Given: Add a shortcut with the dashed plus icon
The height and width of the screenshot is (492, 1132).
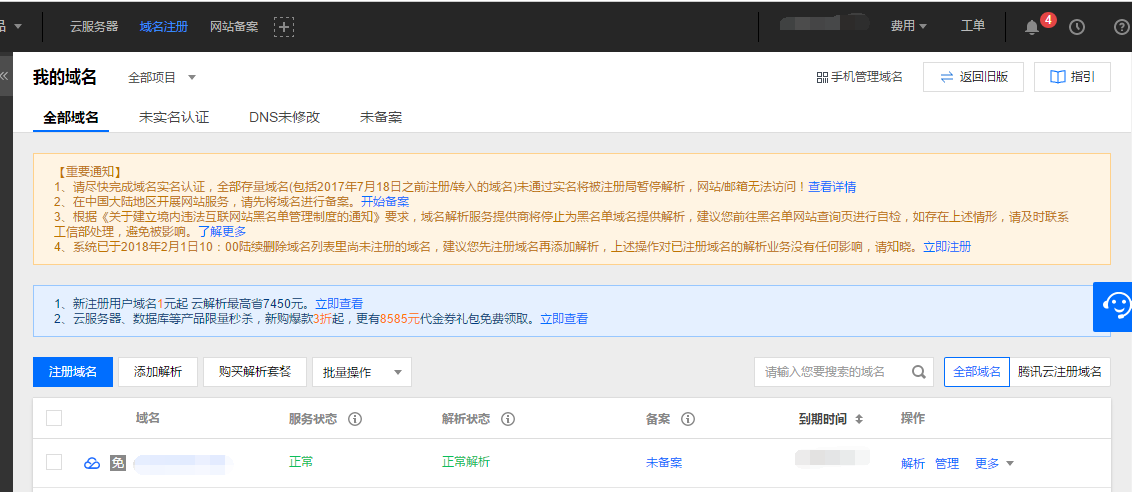Looking at the screenshot, I should point(284,27).
